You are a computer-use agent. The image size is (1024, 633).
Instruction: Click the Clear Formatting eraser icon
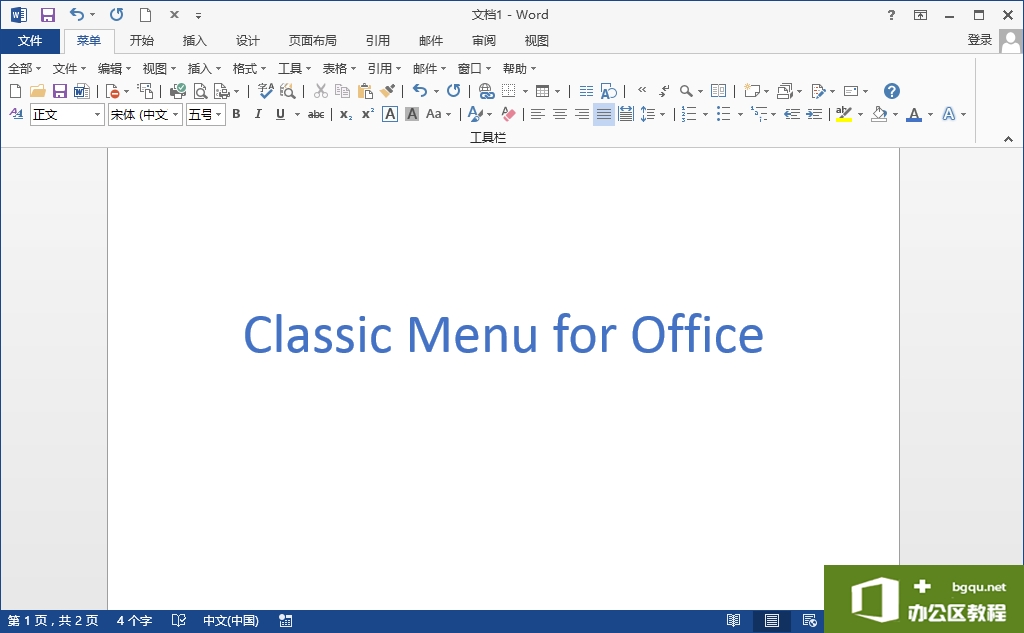pos(508,114)
